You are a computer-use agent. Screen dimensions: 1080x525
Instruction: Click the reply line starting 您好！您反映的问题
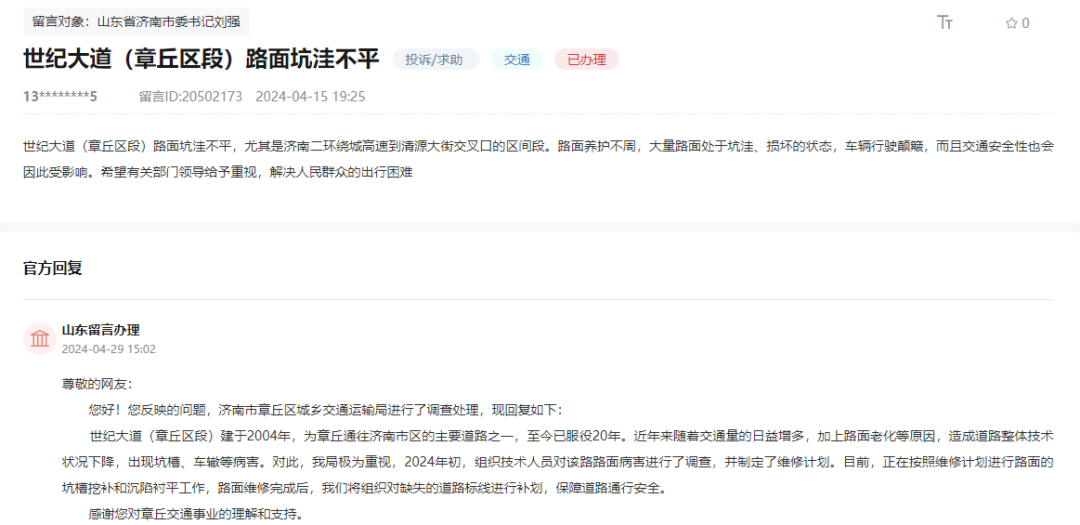(x=325, y=410)
